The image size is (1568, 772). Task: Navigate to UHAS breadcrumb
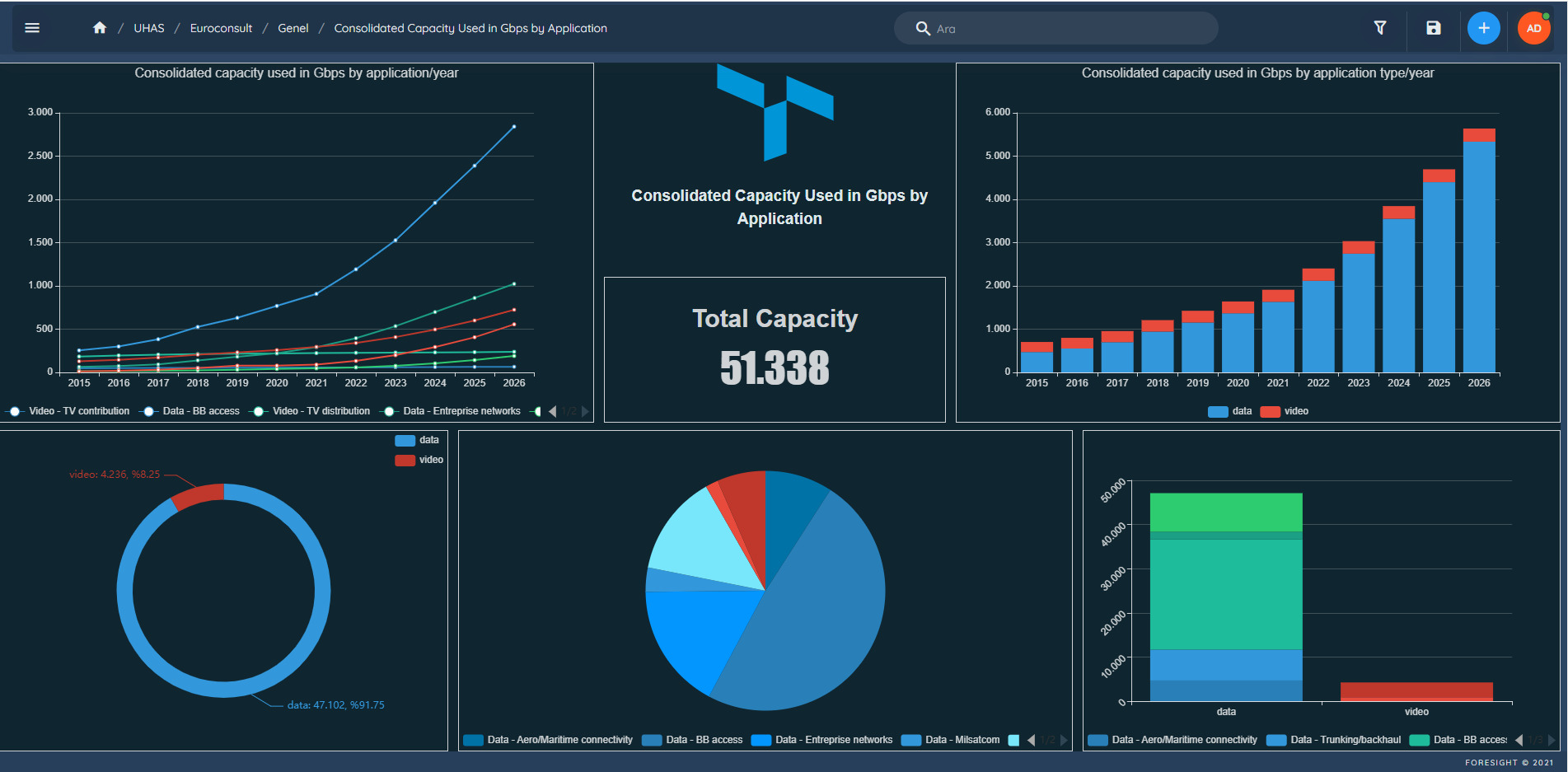pos(149,28)
